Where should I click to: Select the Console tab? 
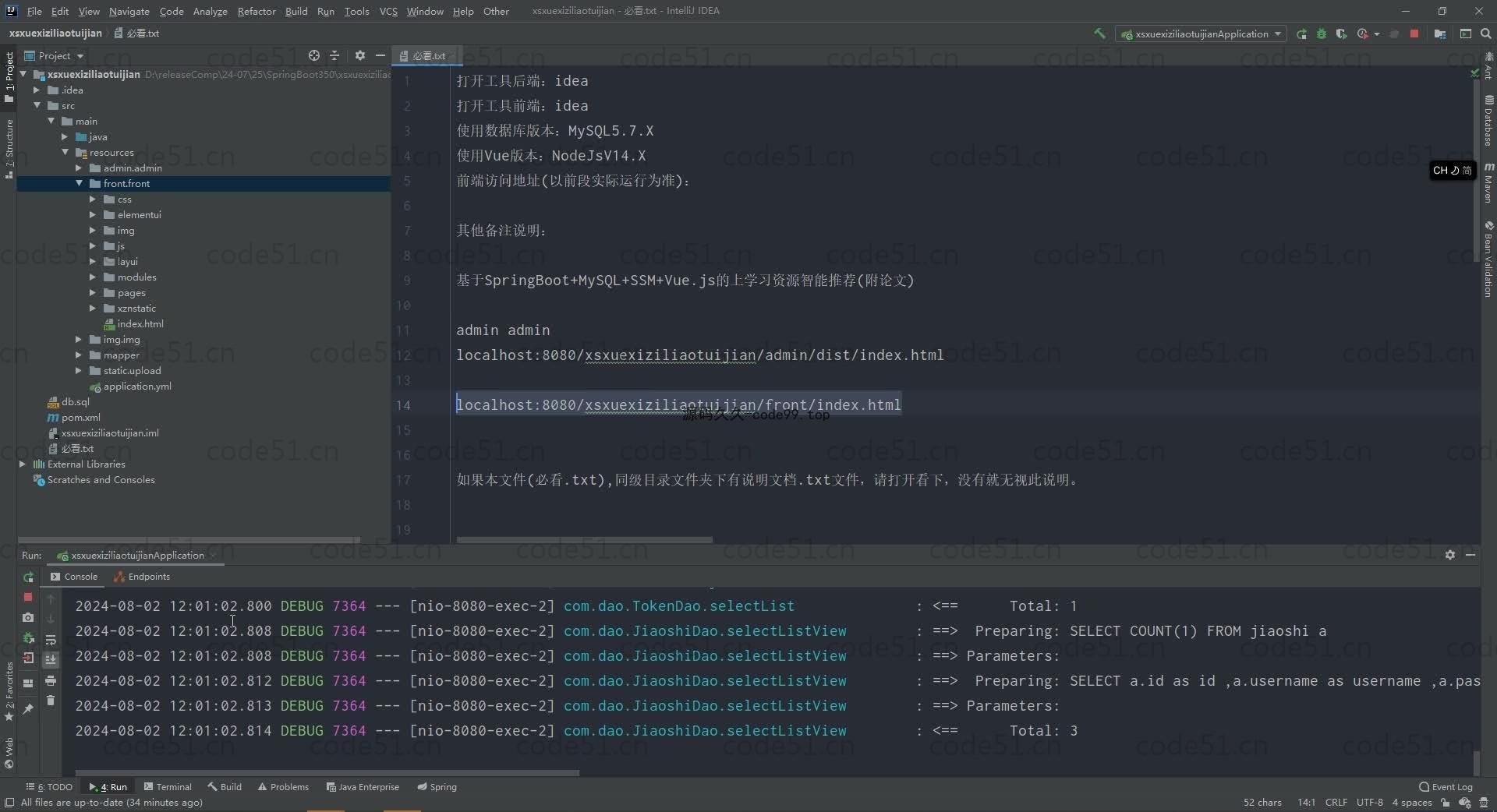(74, 577)
